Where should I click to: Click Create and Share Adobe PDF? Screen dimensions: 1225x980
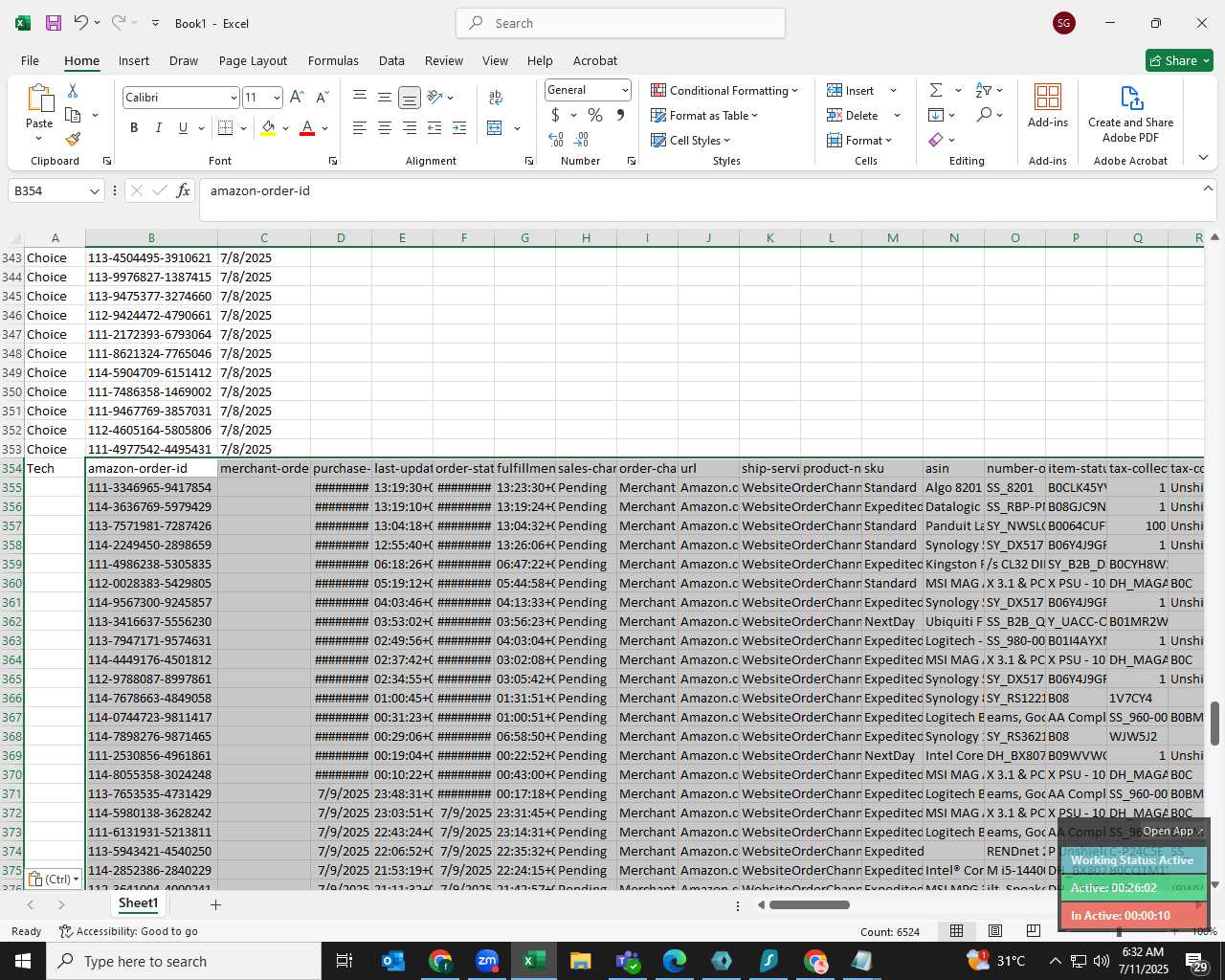coord(1130,115)
